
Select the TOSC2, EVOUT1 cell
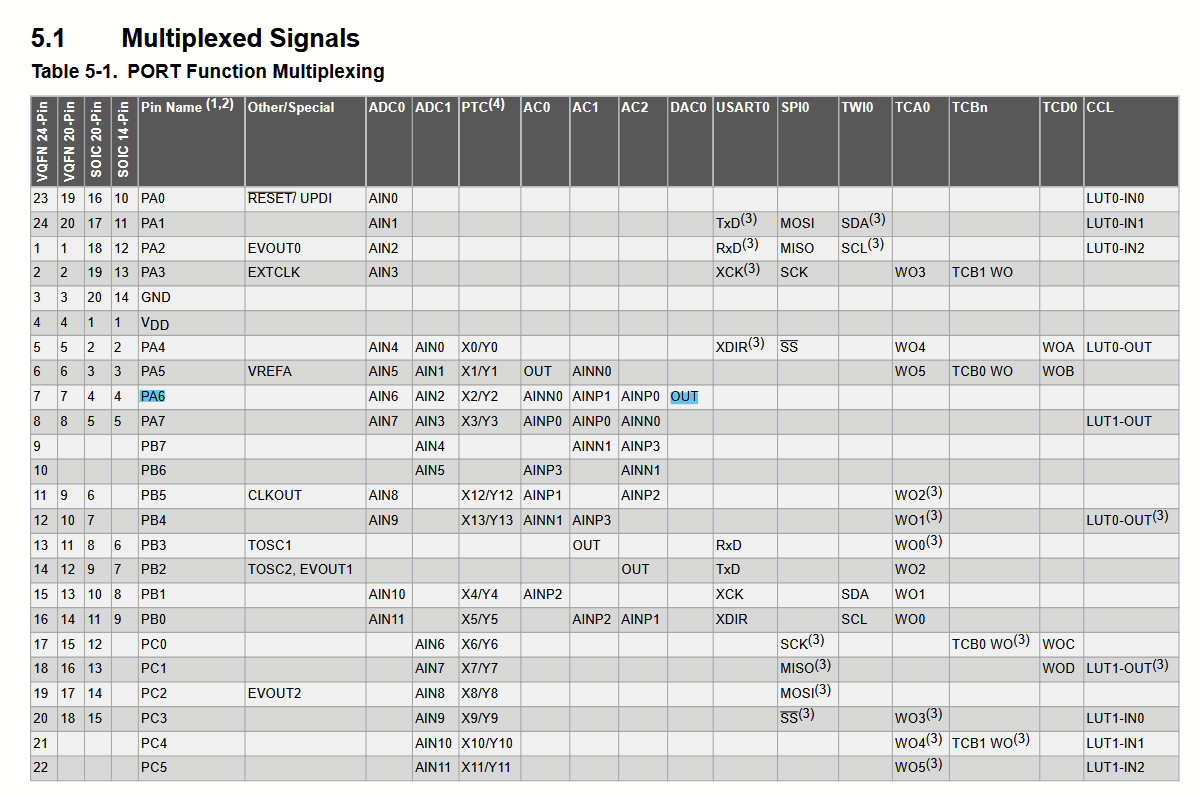click(300, 570)
